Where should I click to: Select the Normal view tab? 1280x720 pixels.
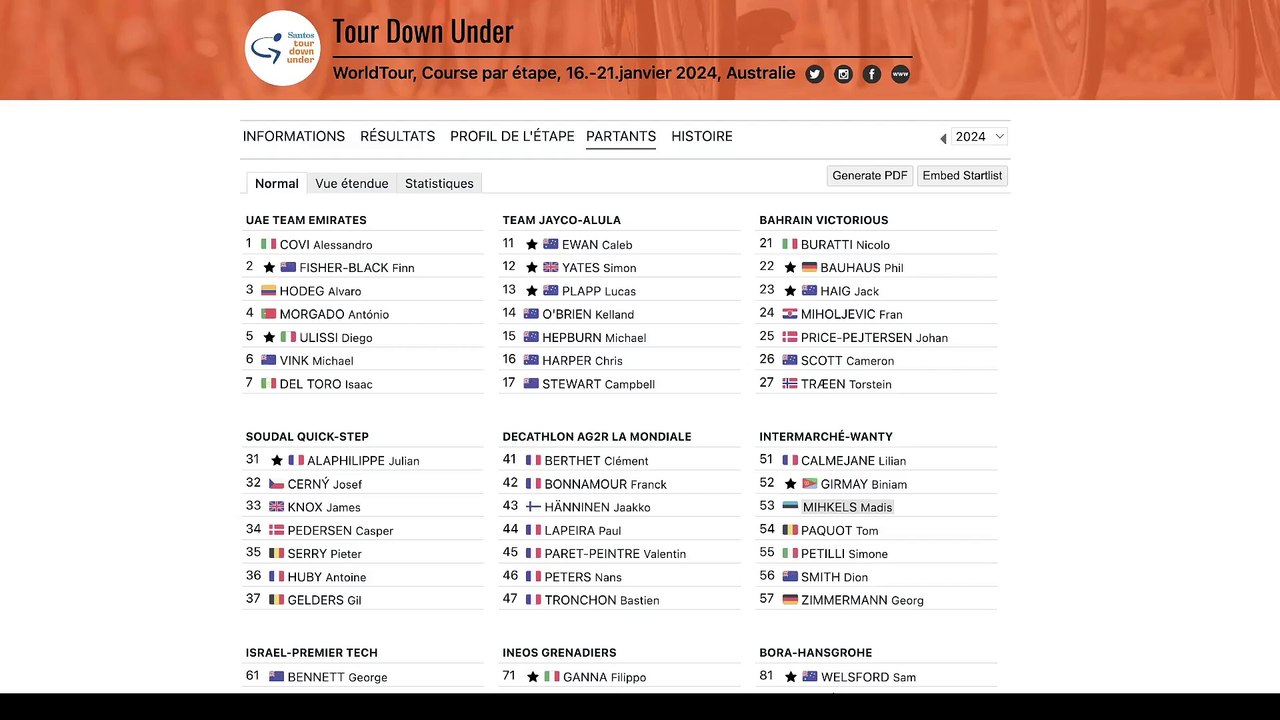pos(277,184)
